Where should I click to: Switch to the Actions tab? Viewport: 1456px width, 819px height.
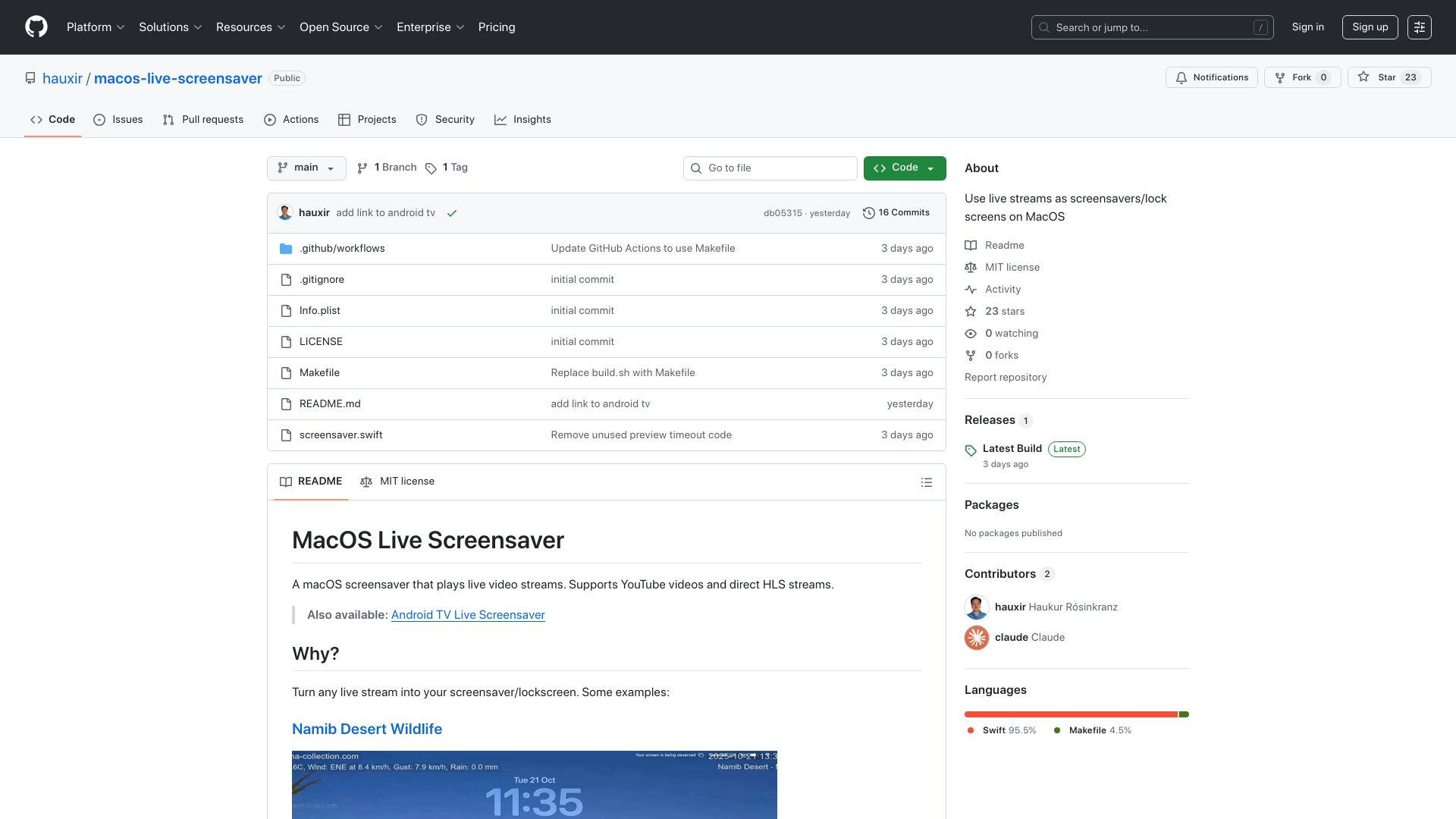pos(291,120)
